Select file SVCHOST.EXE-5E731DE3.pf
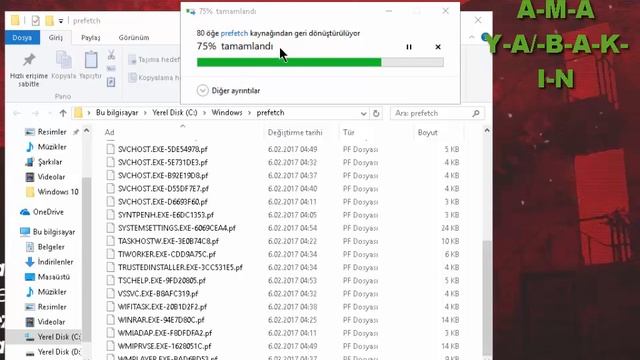Image resolution: width=640 pixels, height=360 pixels. point(162,162)
